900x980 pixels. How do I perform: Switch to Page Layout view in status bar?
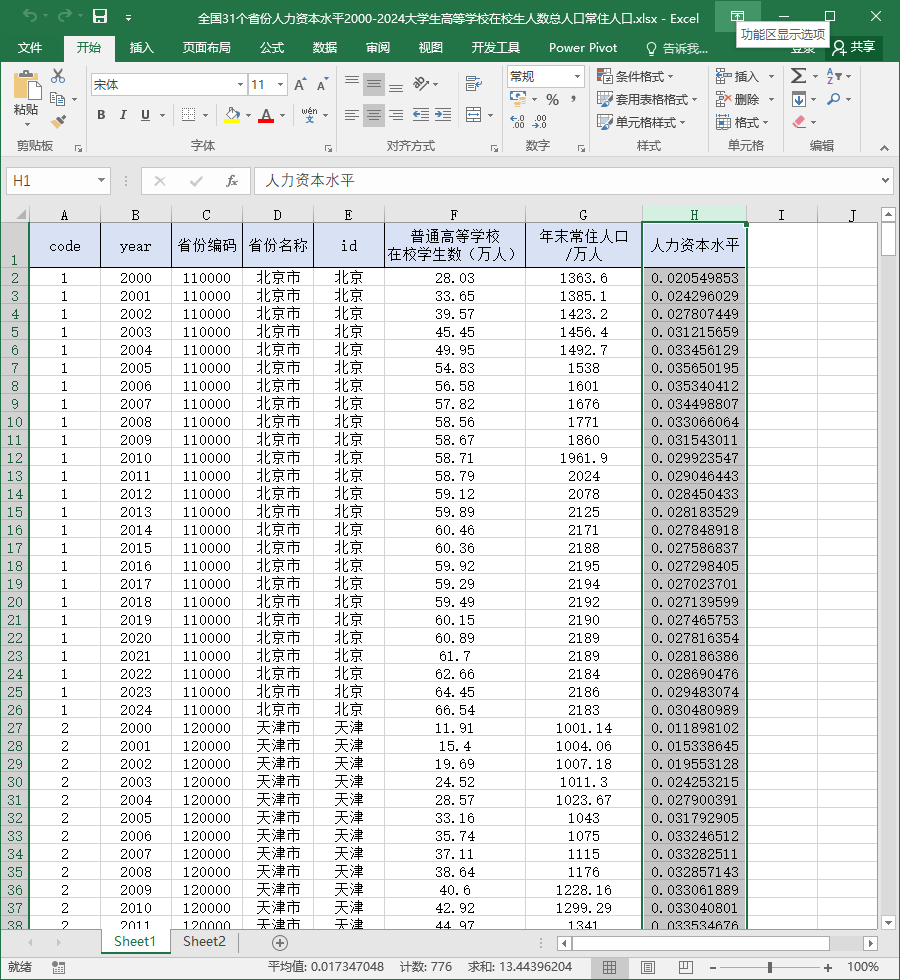click(x=648, y=968)
